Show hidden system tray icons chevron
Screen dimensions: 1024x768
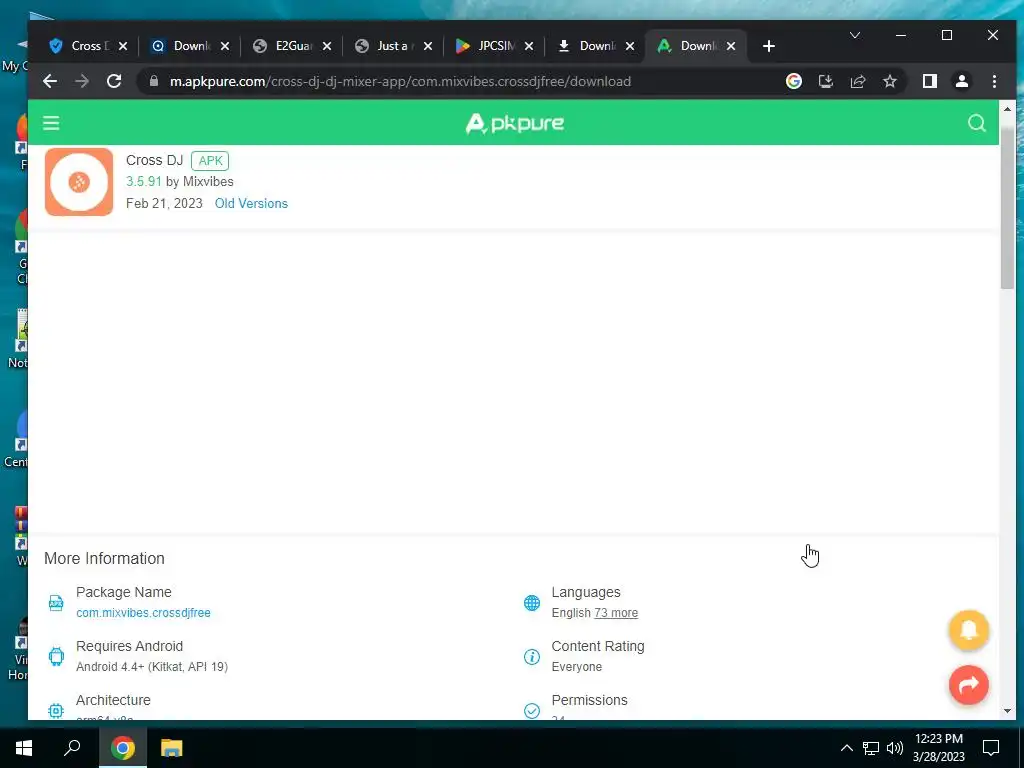click(846, 748)
